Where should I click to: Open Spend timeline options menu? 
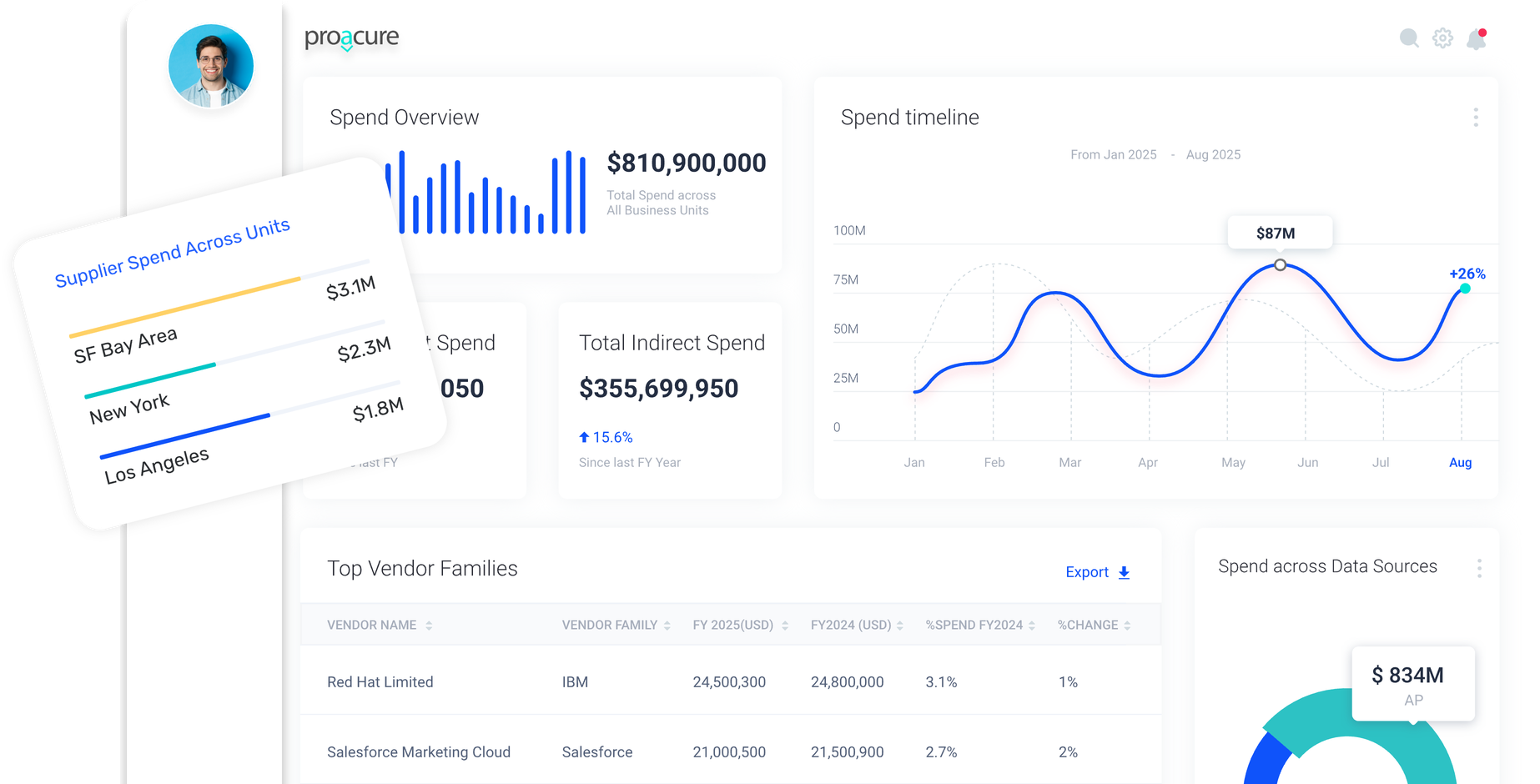1476,118
